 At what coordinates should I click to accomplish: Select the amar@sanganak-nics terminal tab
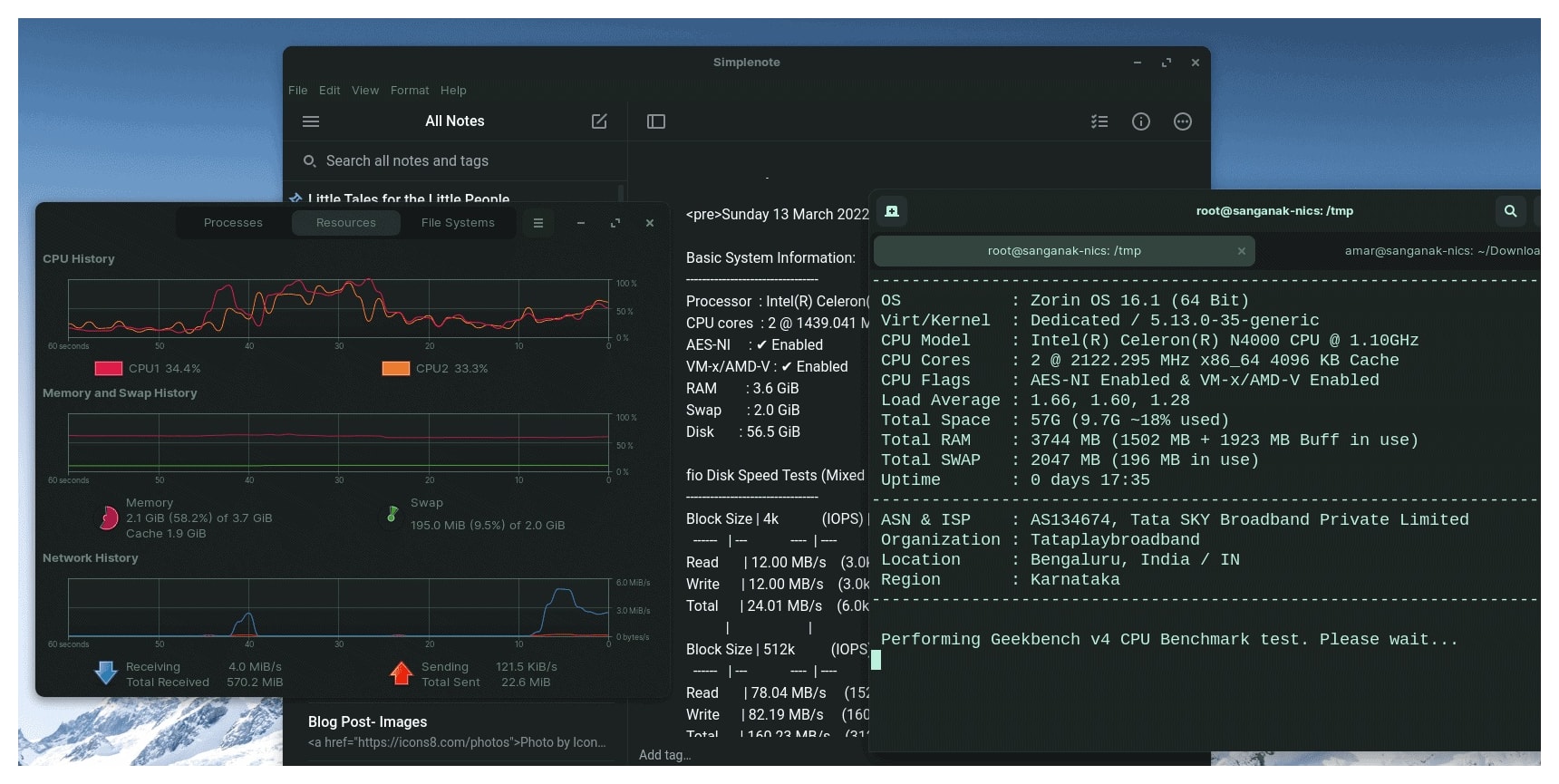pos(1441,251)
